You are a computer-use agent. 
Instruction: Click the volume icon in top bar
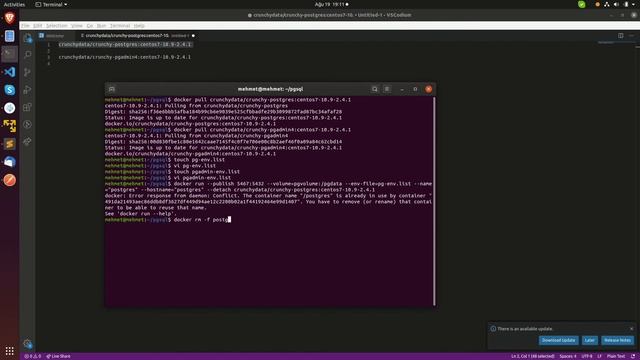[x=616, y=4]
